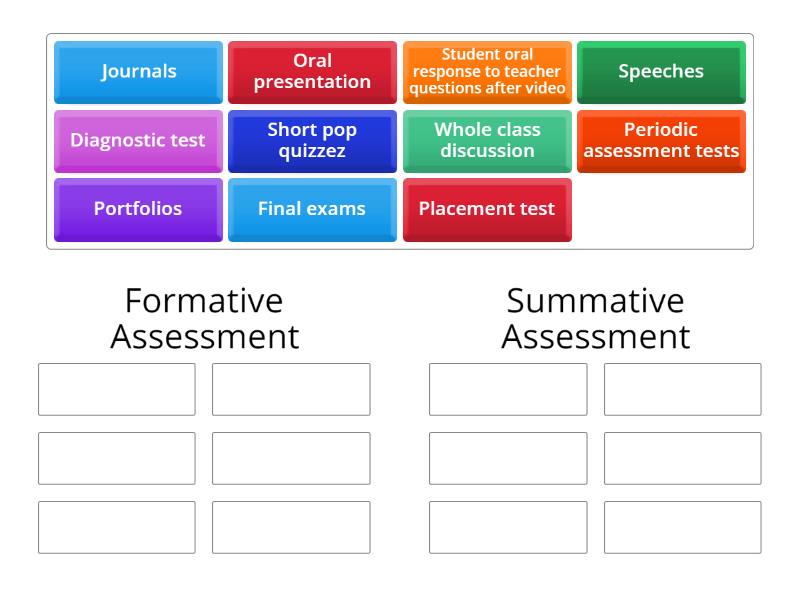Select the student oral response card
The width and height of the screenshot is (800, 600).
pyautogui.click(x=487, y=71)
